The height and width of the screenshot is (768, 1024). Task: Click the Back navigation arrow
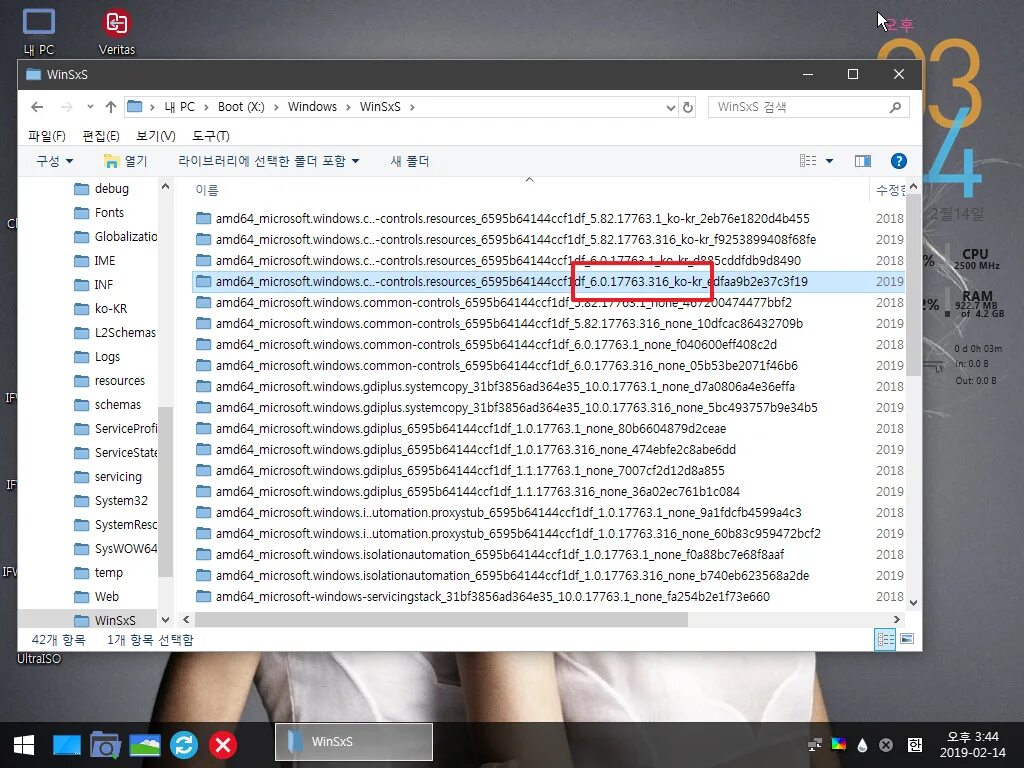[x=37, y=107]
